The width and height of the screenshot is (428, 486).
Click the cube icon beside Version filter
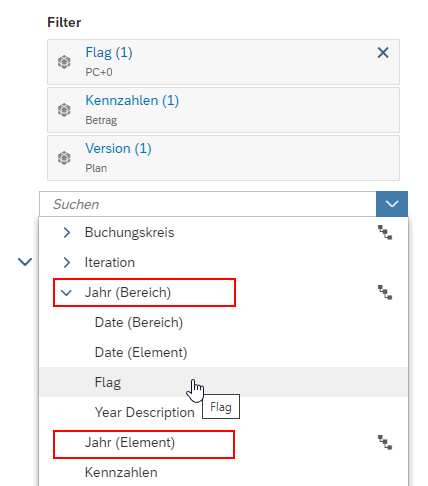click(64, 158)
